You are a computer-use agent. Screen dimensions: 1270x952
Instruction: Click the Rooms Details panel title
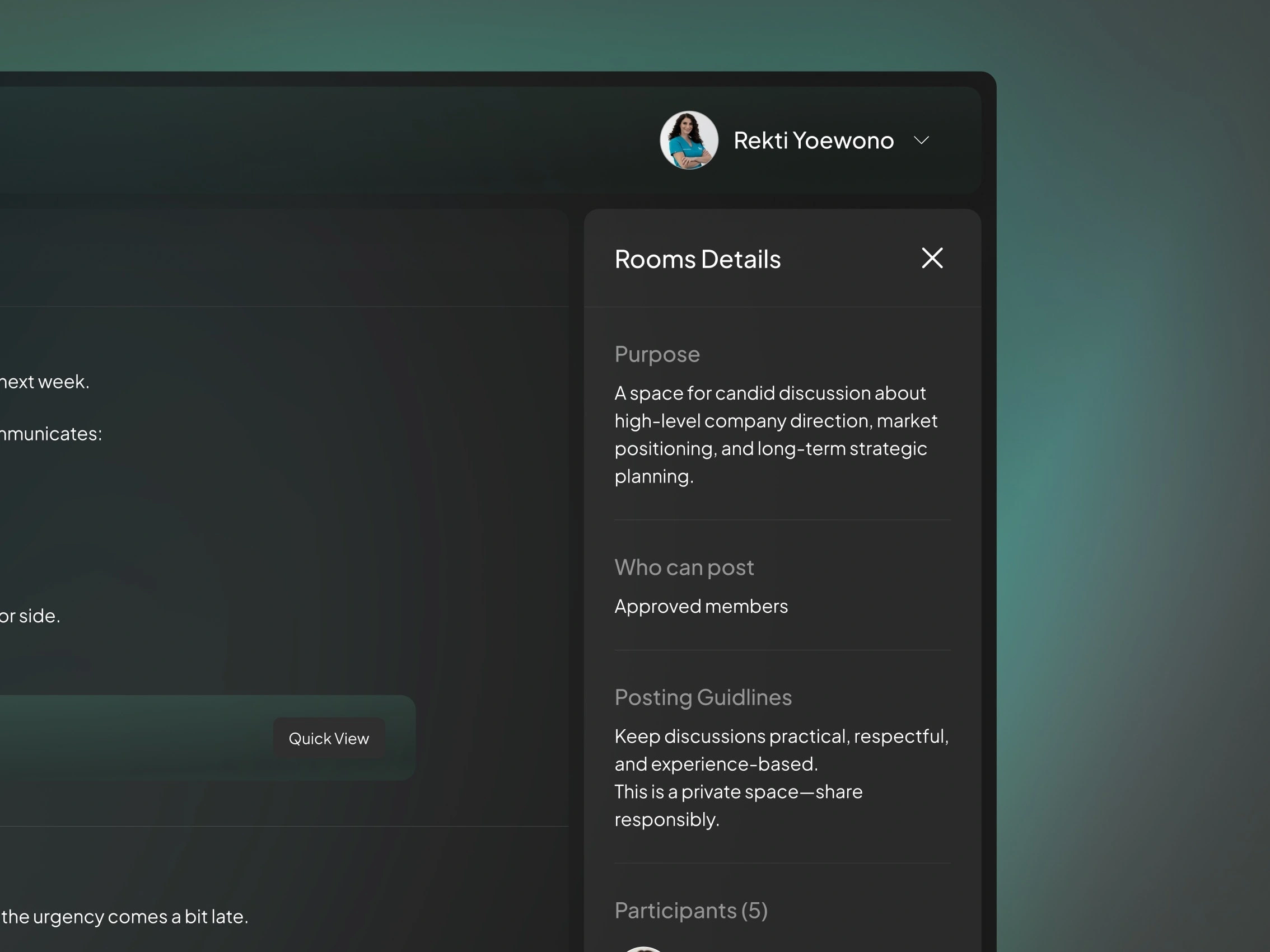tap(697, 259)
